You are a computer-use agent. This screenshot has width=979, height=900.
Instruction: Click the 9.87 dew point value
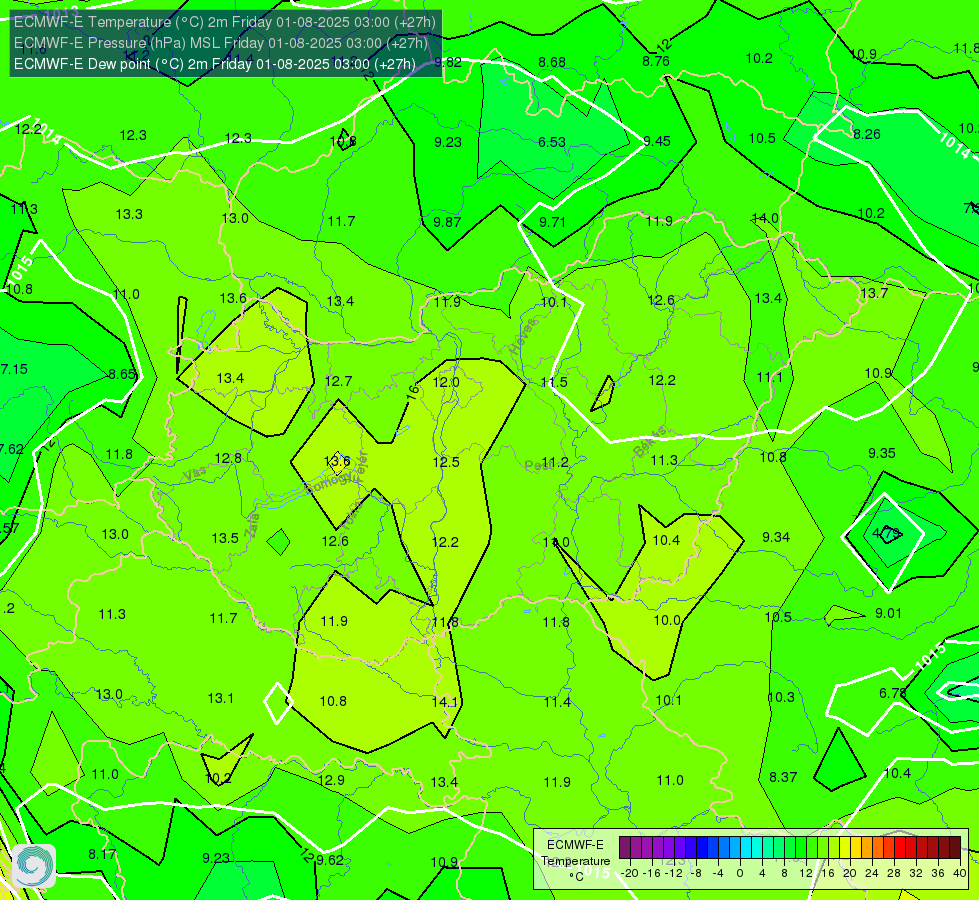tap(447, 222)
